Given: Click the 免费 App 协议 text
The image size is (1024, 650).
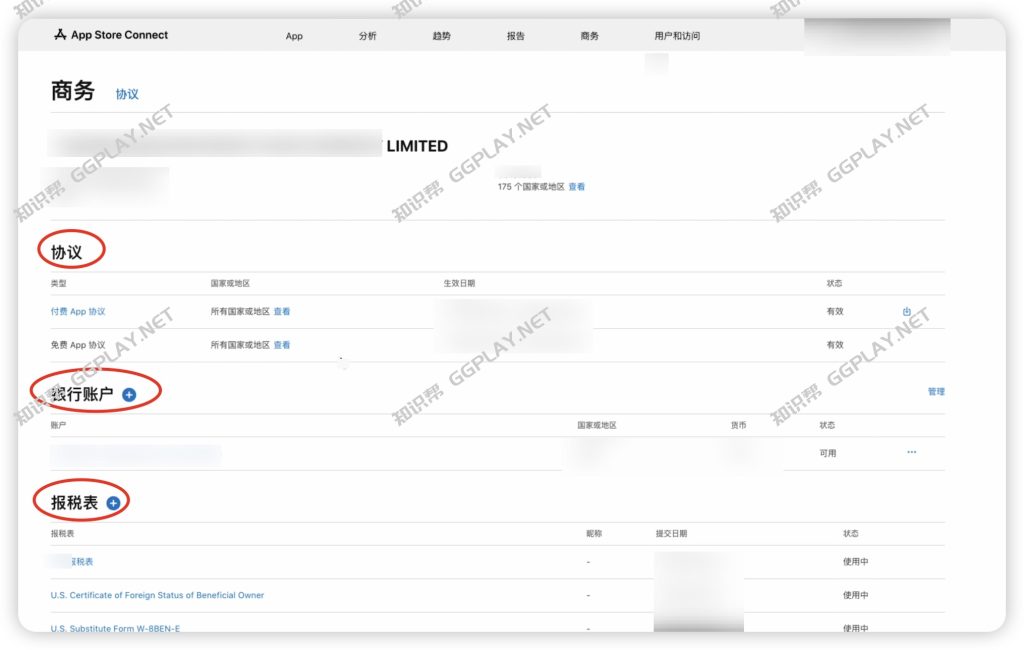Looking at the screenshot, I should (x=78, y=345).
